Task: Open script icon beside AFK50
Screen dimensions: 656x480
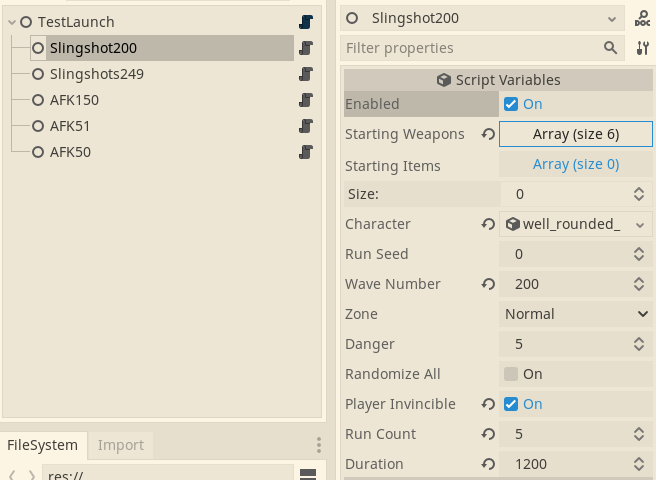Action: click(x=306, y=152)
